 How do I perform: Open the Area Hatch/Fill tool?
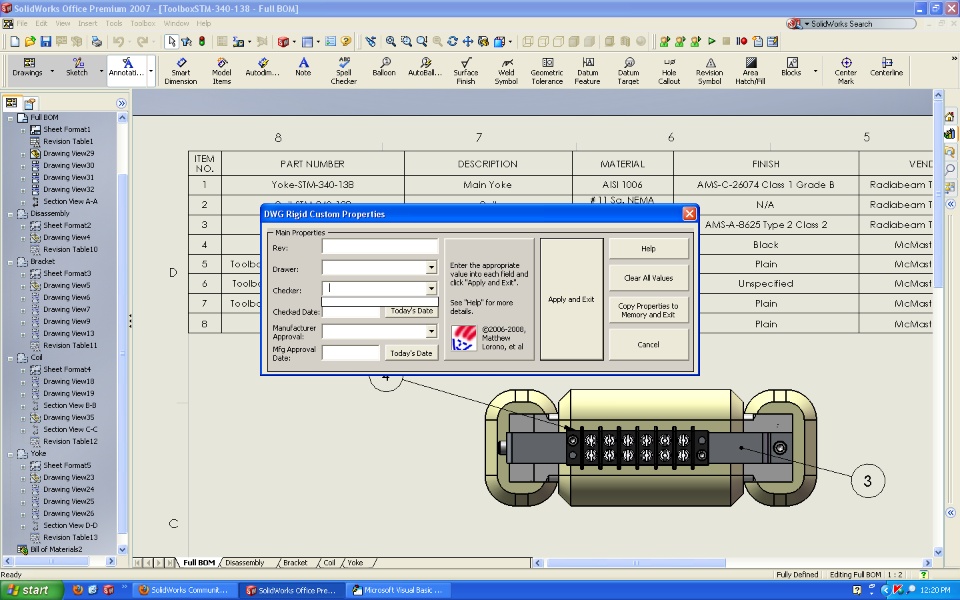751,71
